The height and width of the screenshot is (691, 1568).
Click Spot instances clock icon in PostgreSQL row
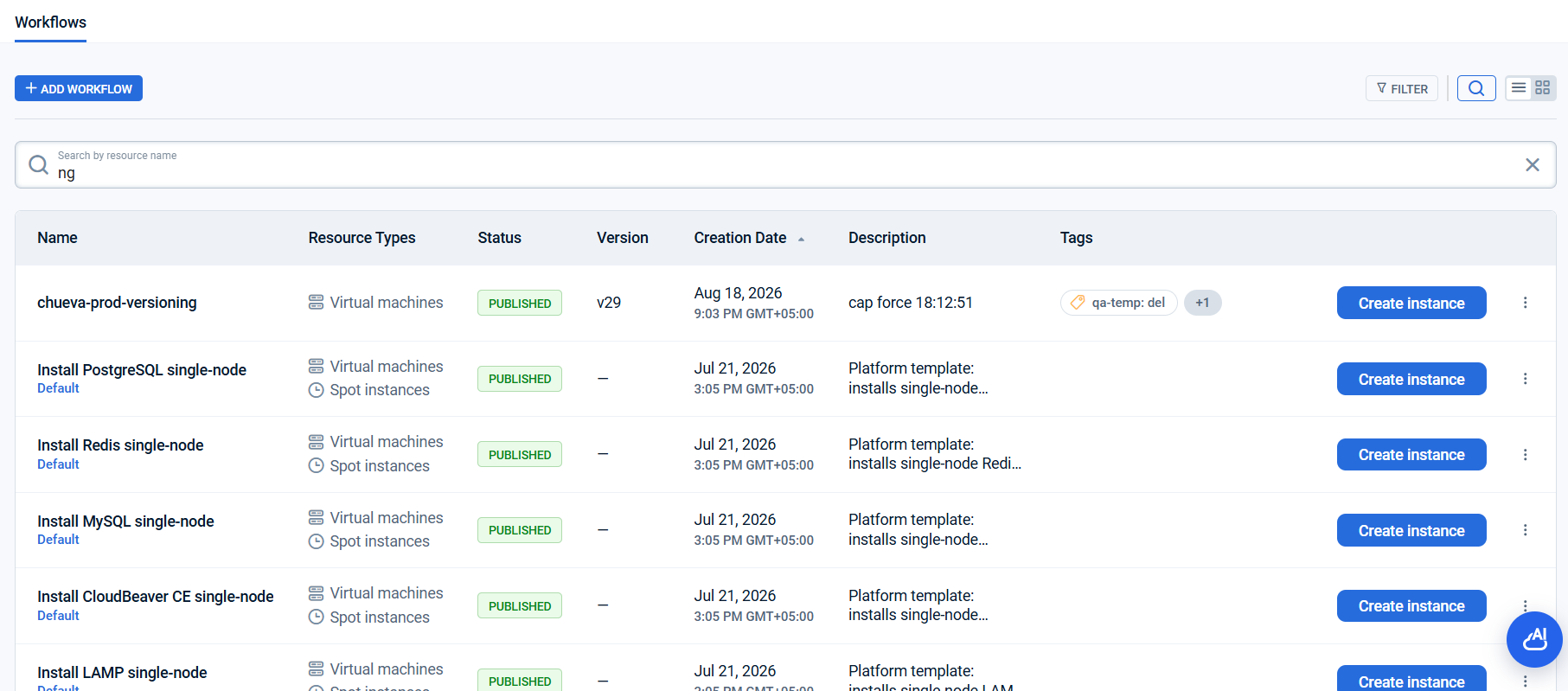[x=317, y=390]
